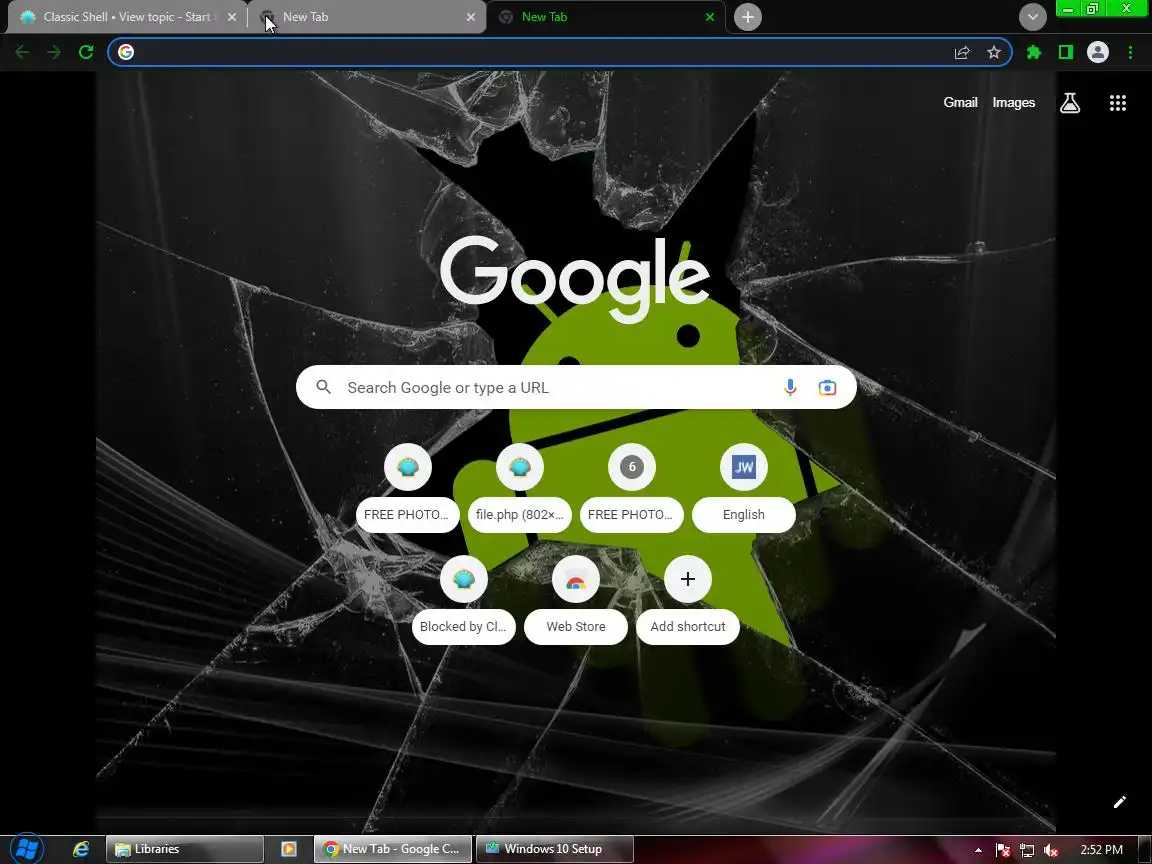1152x864 pixels.
Task: Toggle the Chrome side panel icon
Action: 1065,52
